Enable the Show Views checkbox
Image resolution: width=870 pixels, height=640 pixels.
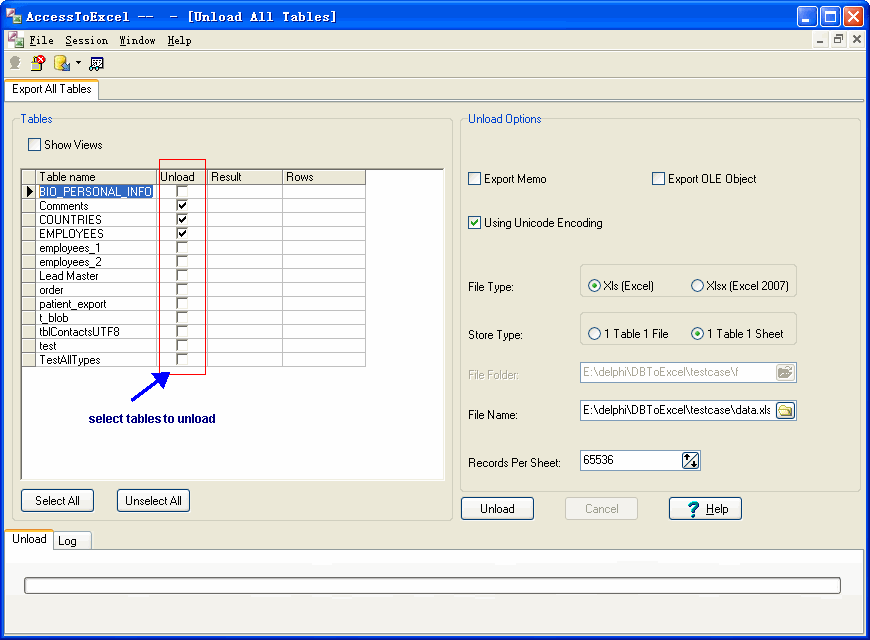(34, 145)
